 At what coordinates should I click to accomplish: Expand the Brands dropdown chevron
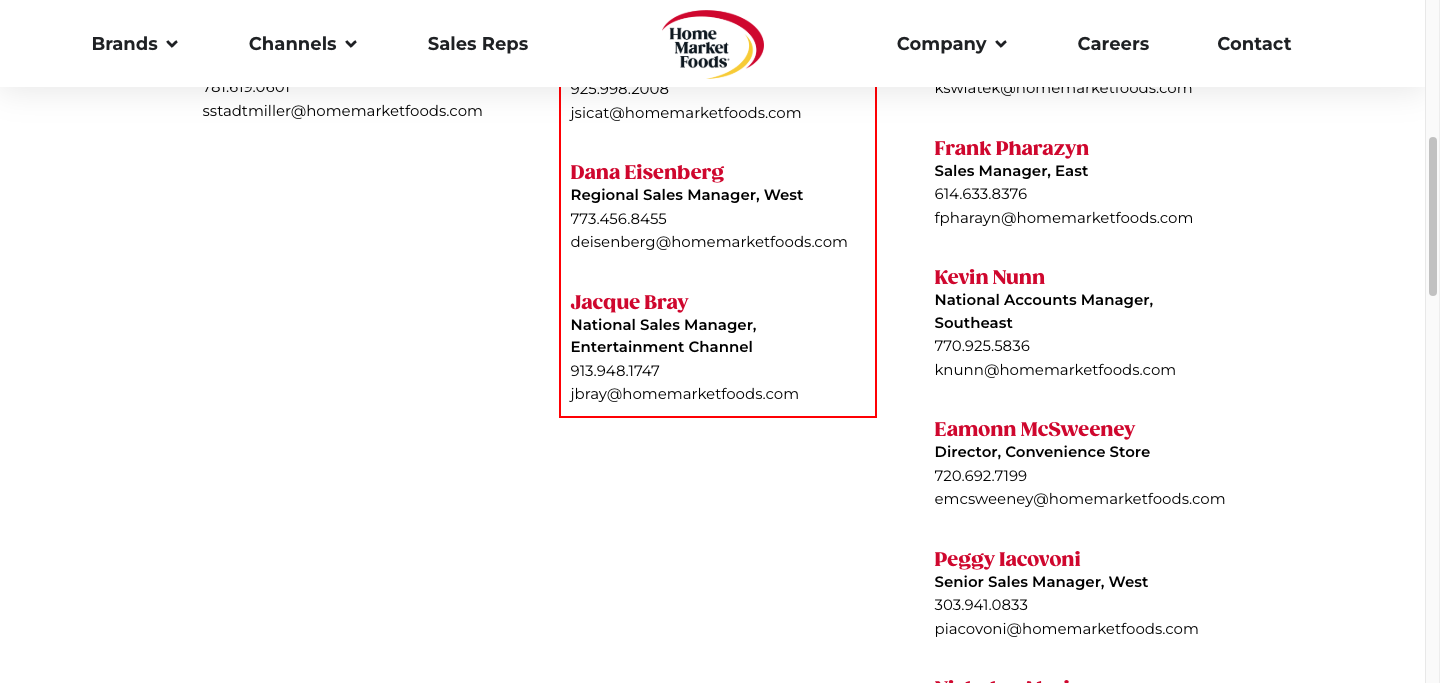click(x=172, y=44)
